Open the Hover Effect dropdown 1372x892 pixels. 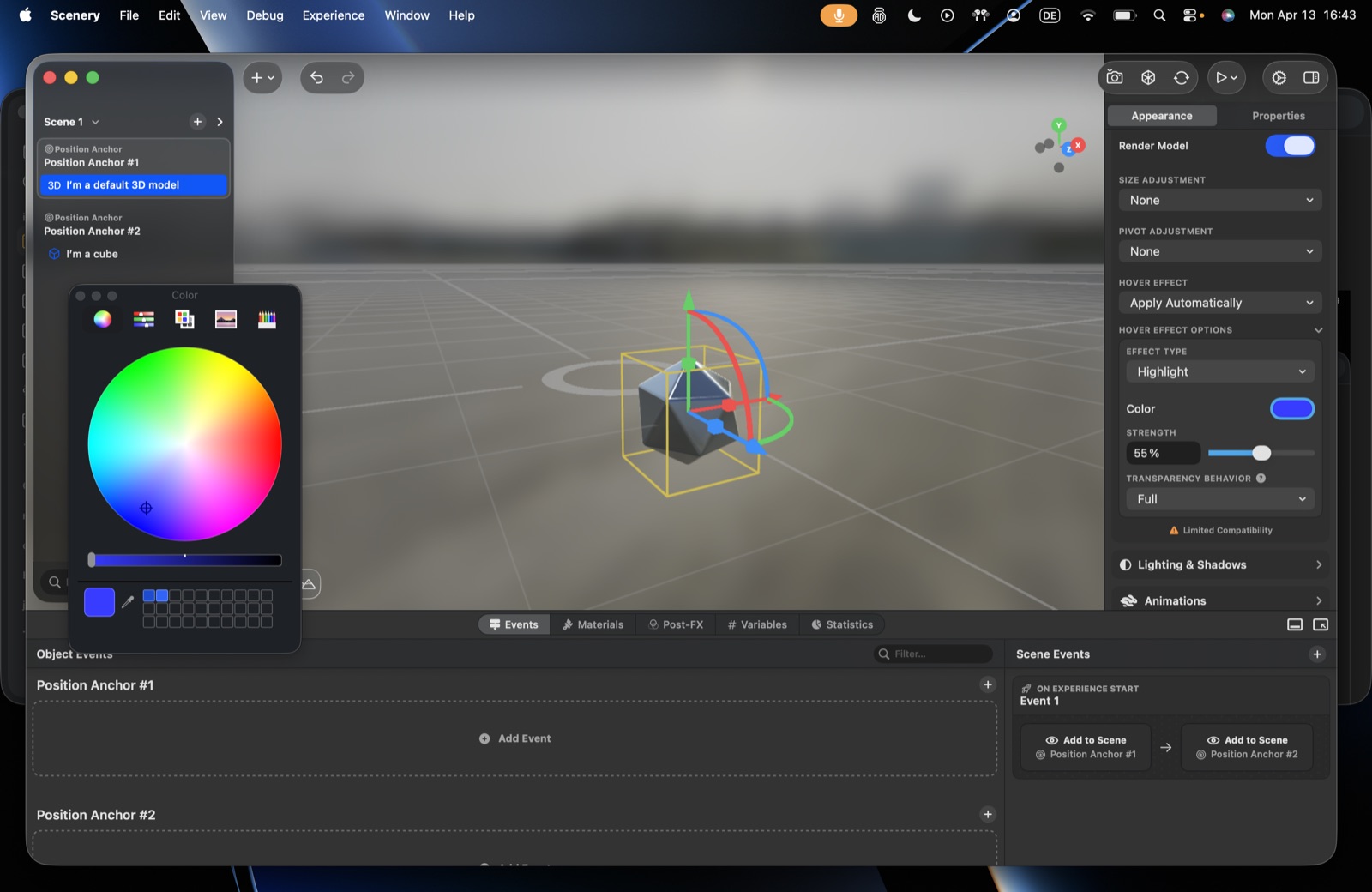click(1220, 303)
